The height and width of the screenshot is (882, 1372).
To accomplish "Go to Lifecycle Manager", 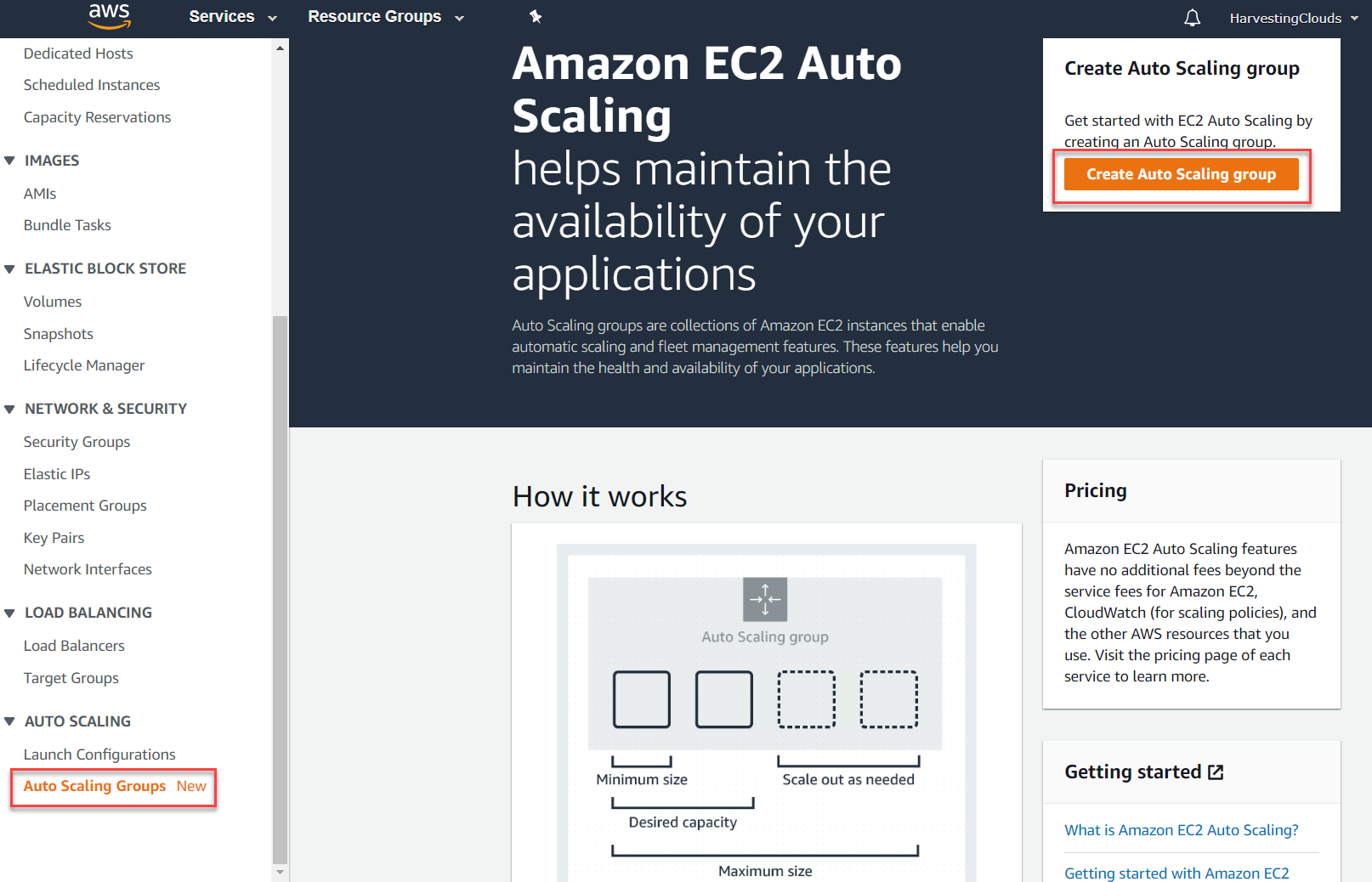I will (x=84, y=365).
